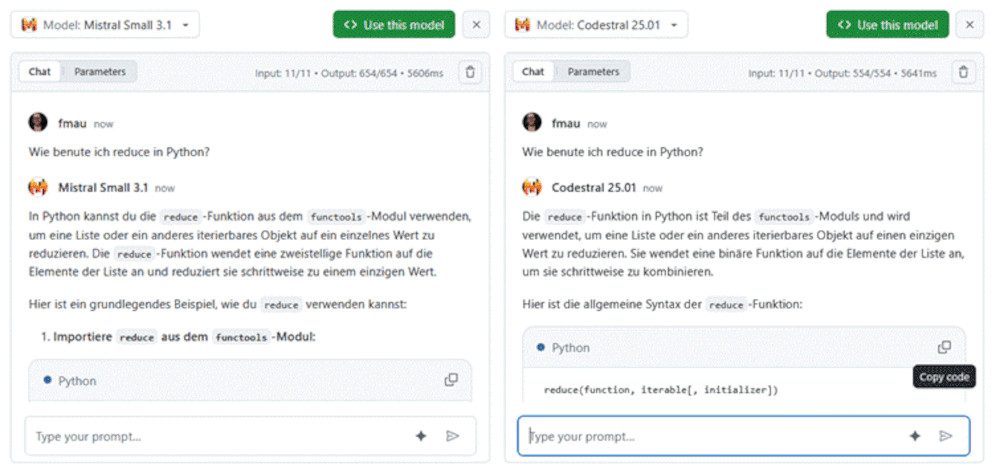Copy the reduce syntax code in Codestral panel
This screenshot has height=474, width=1000.
coord(944,347)
